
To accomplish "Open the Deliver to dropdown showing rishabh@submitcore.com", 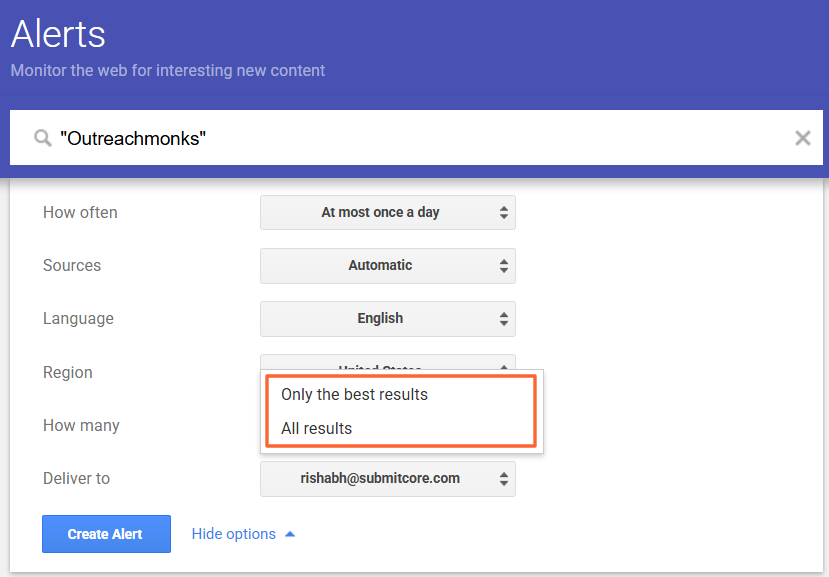I will (388, 478).
